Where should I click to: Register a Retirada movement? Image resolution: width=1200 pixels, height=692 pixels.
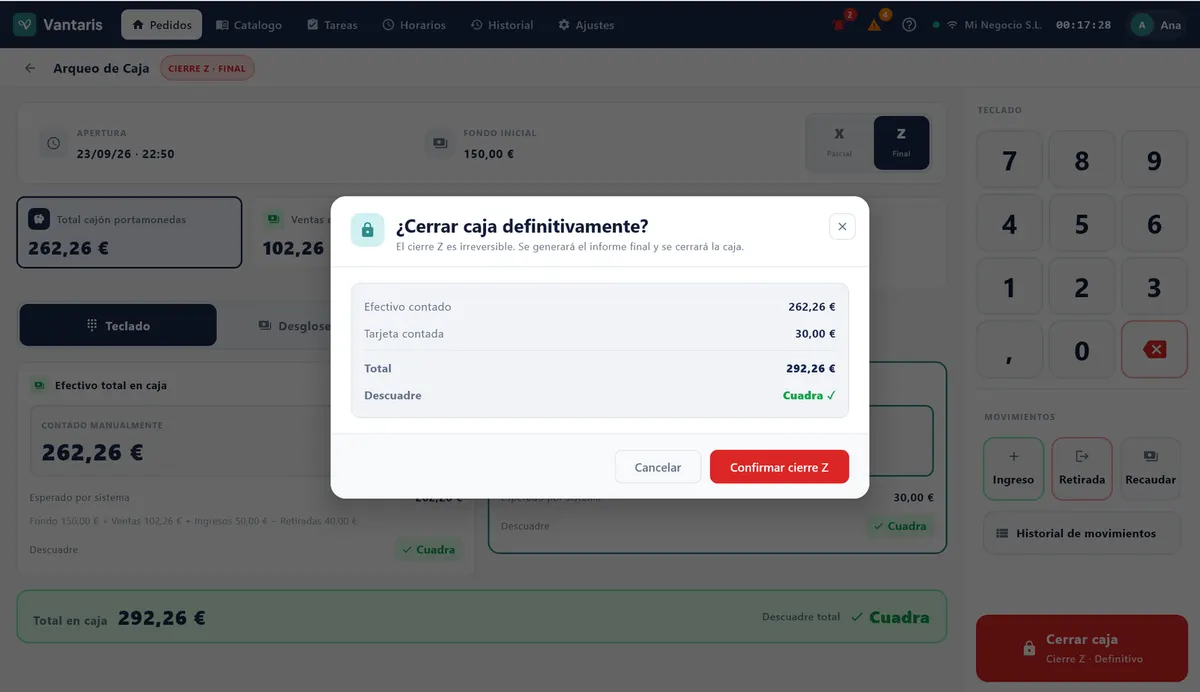pyautogui.click(x=1082, y=468)
